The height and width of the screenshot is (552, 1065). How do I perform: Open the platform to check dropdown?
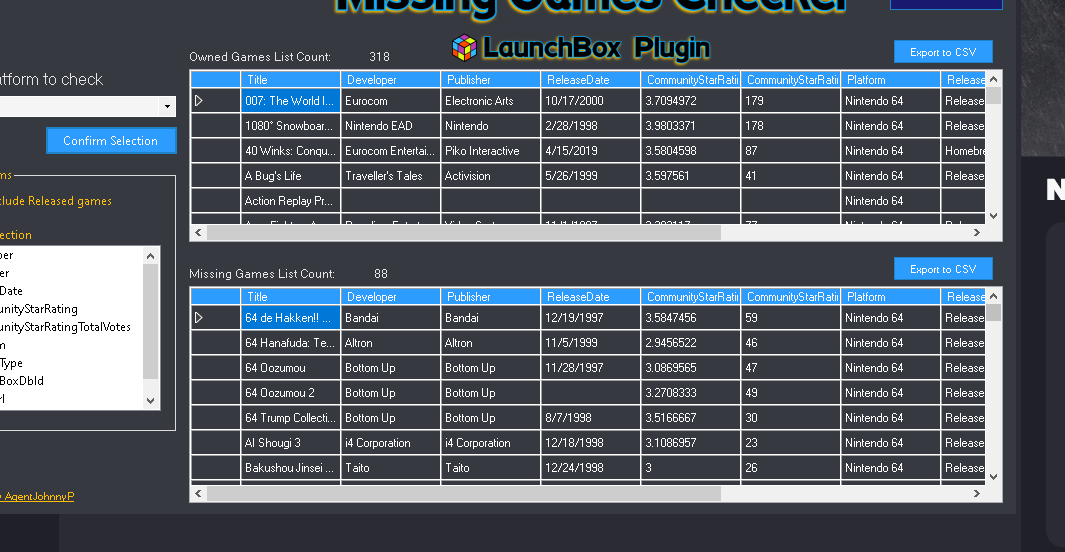pos(167,107)
